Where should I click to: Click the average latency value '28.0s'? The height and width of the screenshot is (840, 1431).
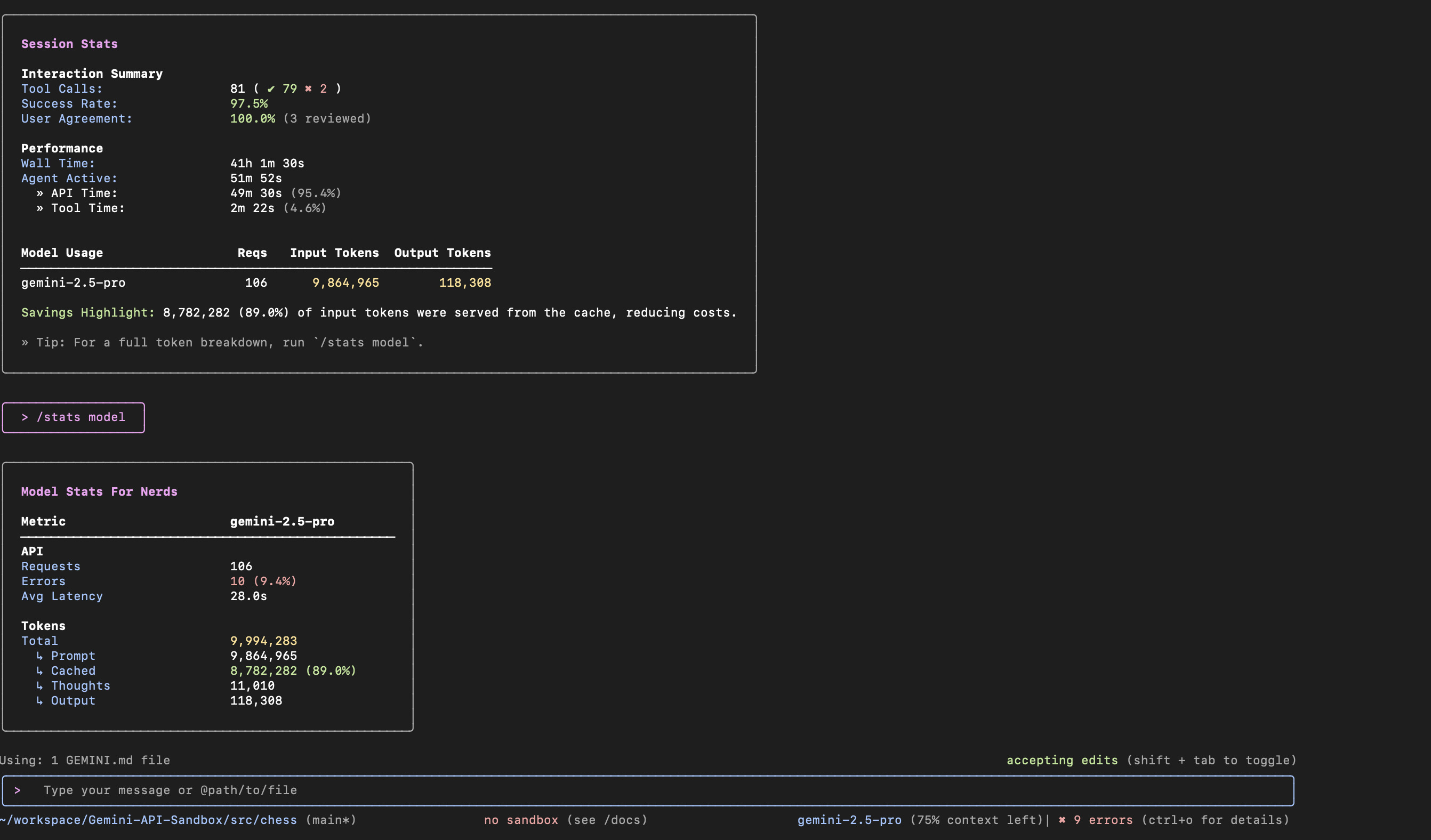tap(249, 596)
